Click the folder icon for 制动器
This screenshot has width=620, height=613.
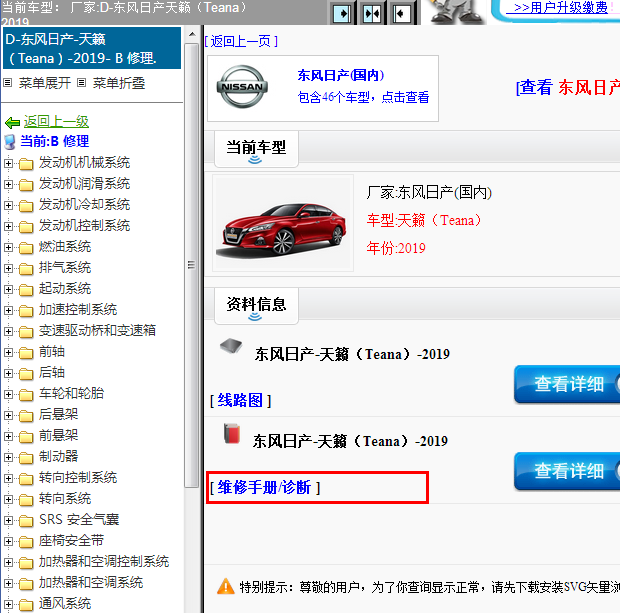(x=26, y=457)
